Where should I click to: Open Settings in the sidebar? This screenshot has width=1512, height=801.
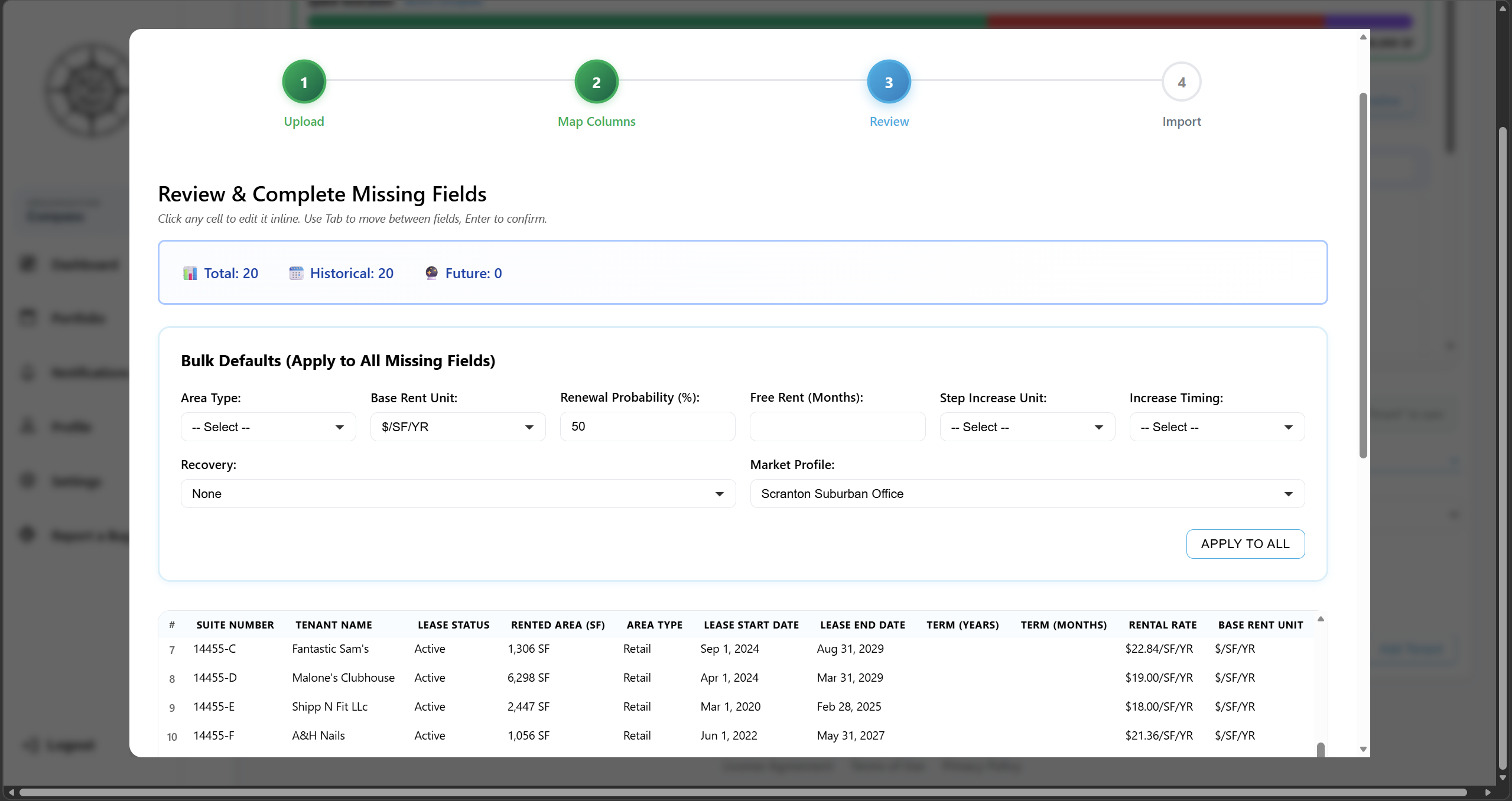pyautogui.click(x=27, y=480)
